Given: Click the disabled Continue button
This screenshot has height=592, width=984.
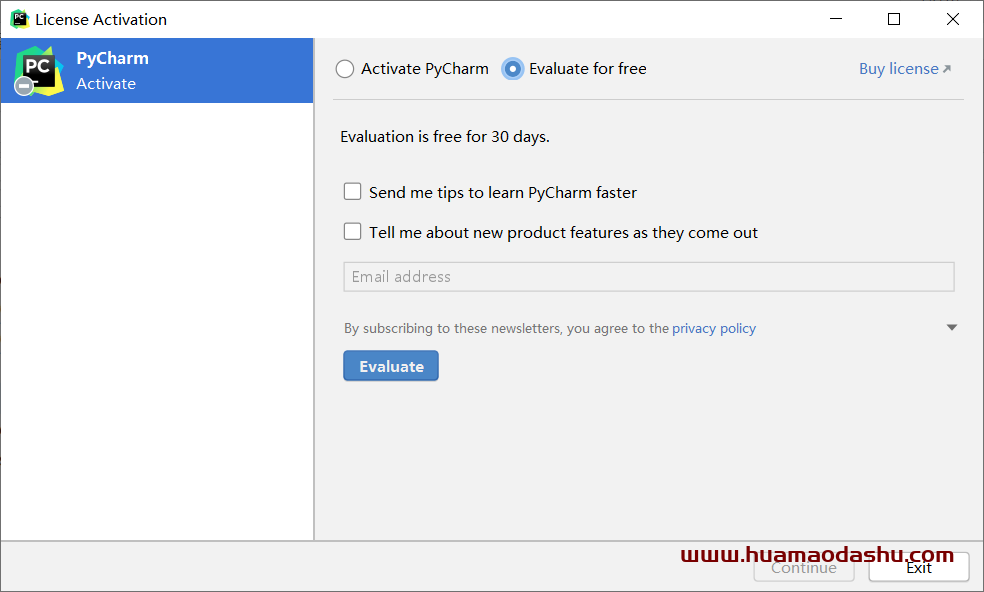Looking at the screenshot, I should (804, 568).
